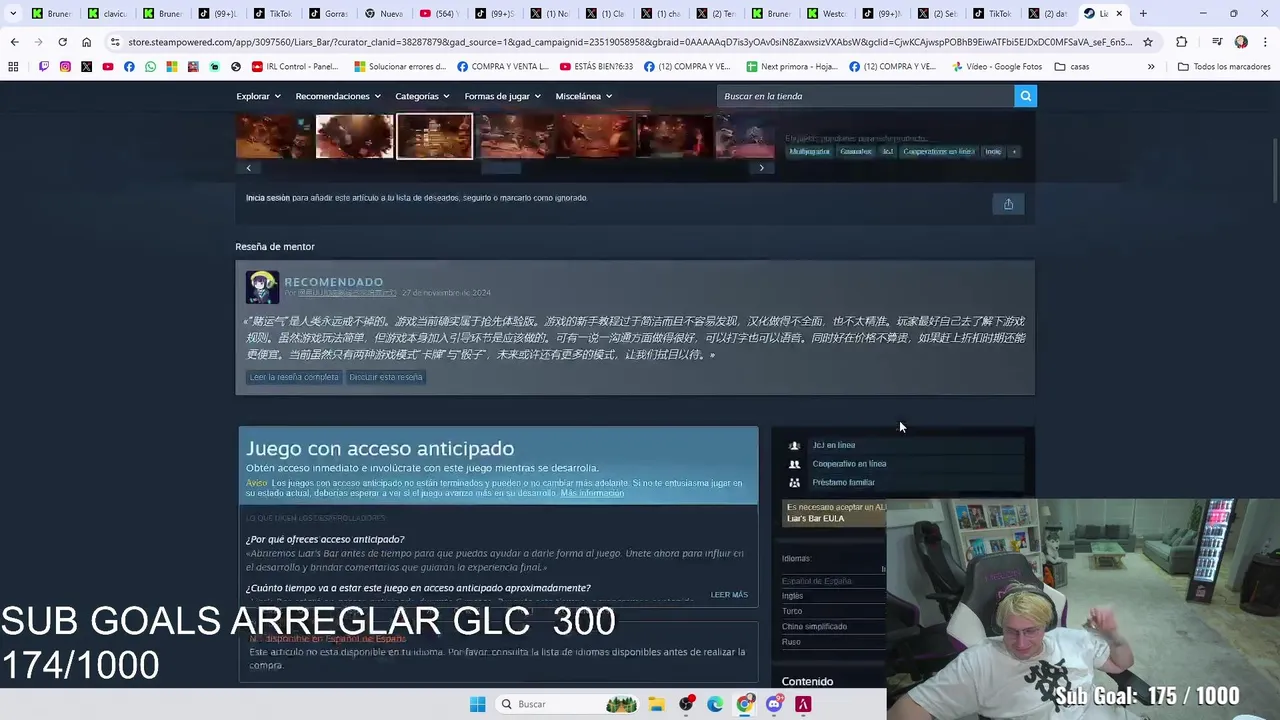The width and height of the screenshot is (1280, 720).
Task: Open the Chrome extensions puzzle icon
Action: (x=1182, y=42)
